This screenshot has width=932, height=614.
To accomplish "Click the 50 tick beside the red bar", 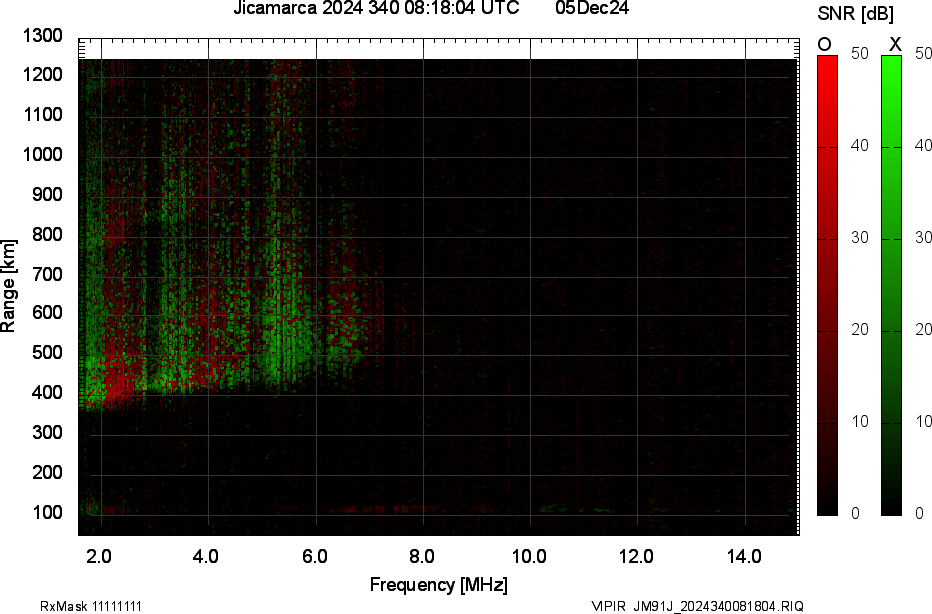I will tap(857, 55).
